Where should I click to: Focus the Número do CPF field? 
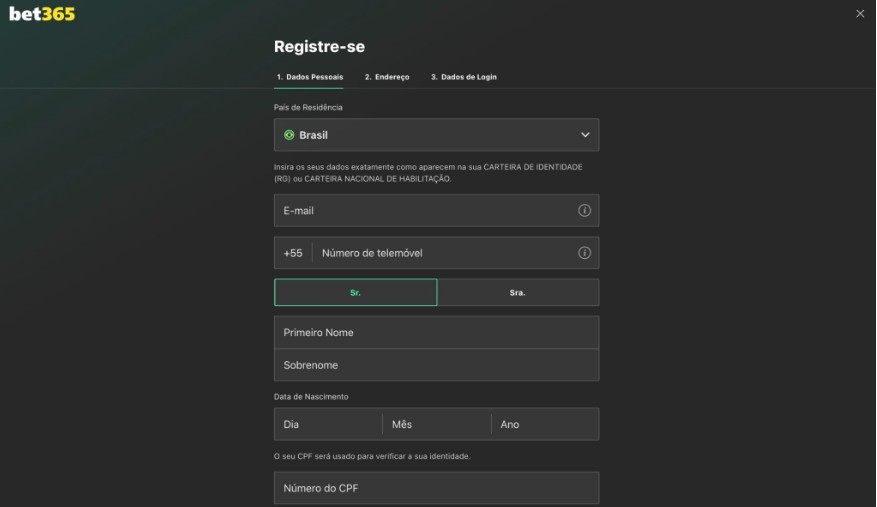pos(436,488)
